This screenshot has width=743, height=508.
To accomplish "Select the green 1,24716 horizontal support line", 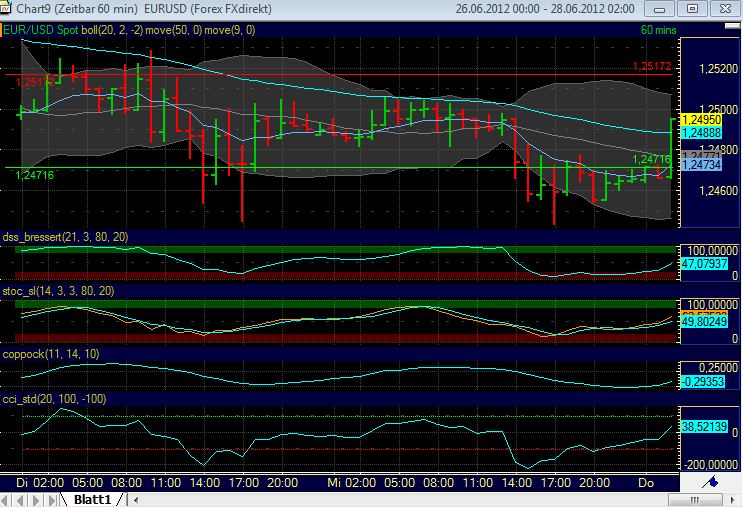I will point(339,167).
